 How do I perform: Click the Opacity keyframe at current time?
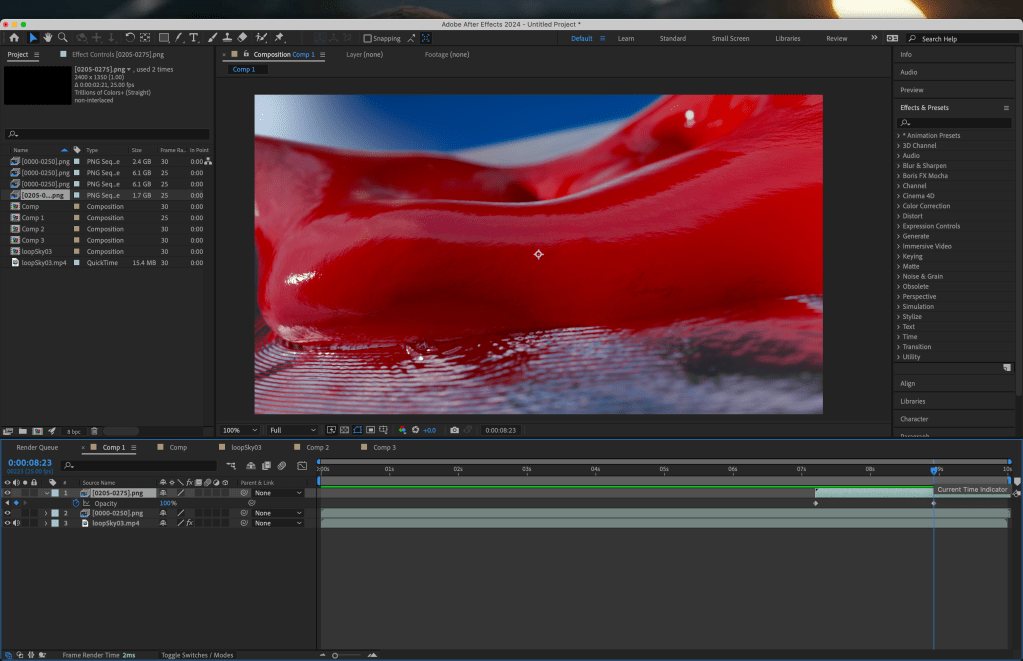(x=934, y=503)
